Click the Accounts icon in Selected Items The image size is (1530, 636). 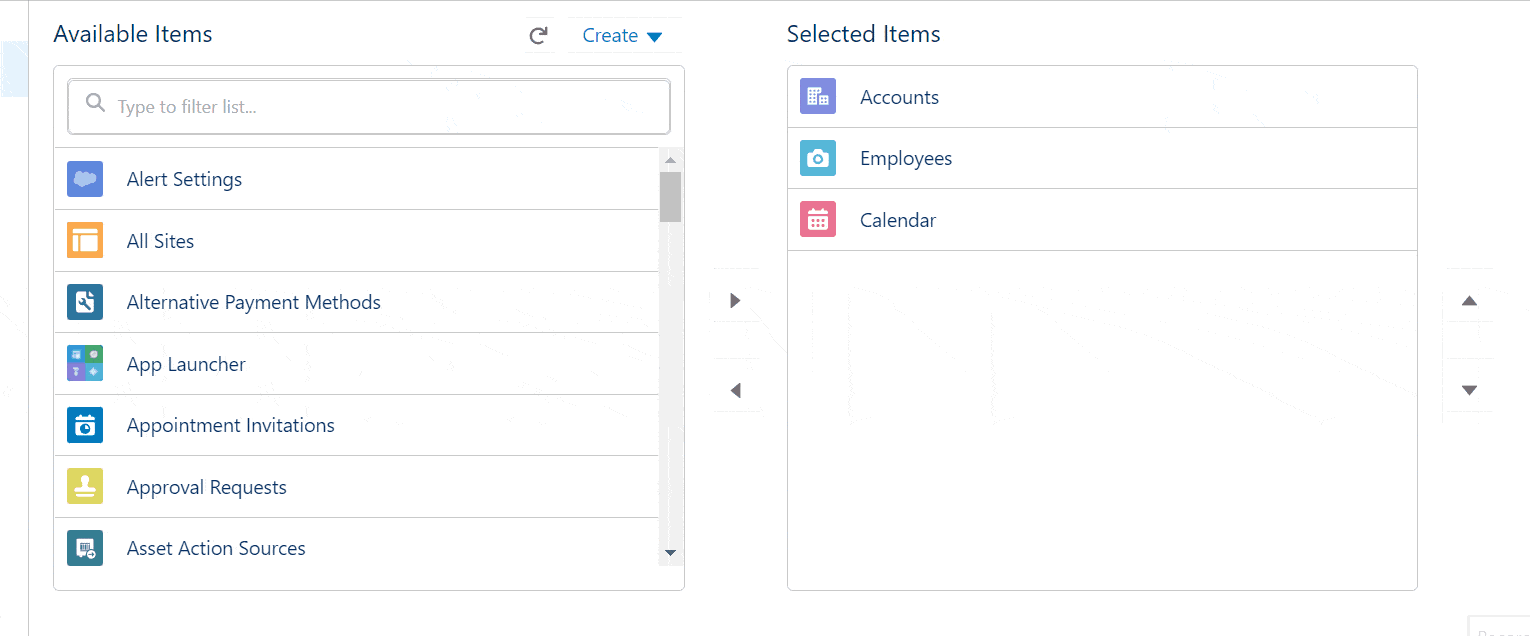[x=818, y=96]
